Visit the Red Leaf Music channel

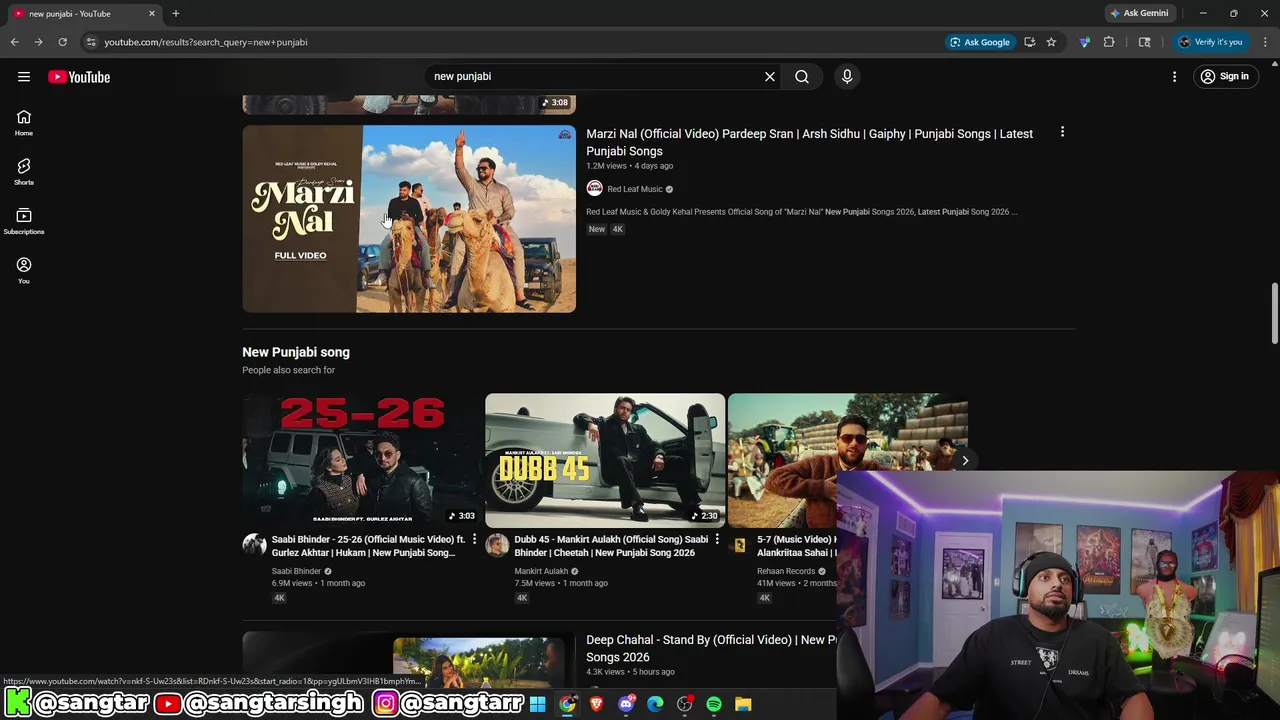635,189
